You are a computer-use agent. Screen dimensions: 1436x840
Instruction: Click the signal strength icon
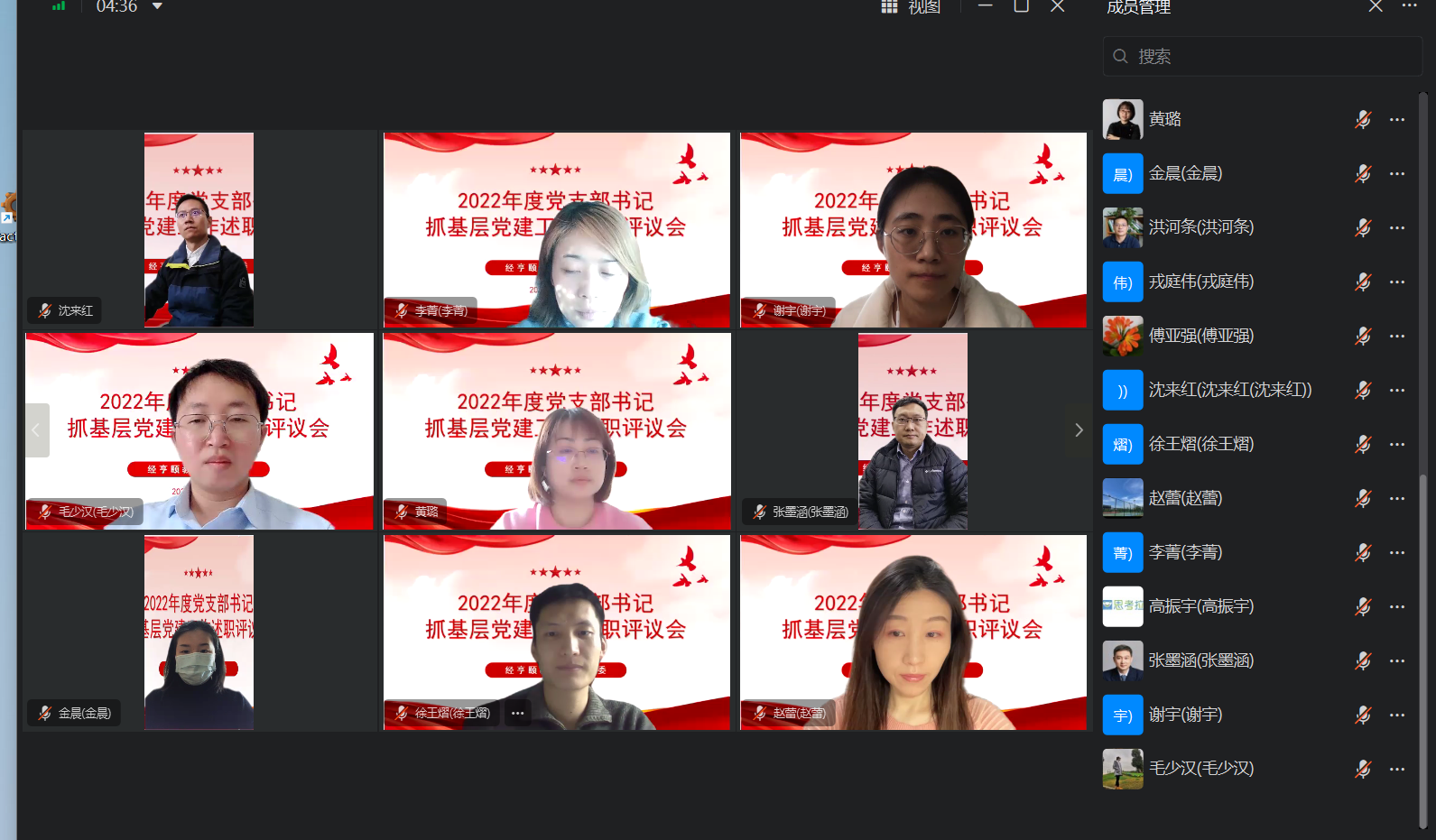[59, 6]
